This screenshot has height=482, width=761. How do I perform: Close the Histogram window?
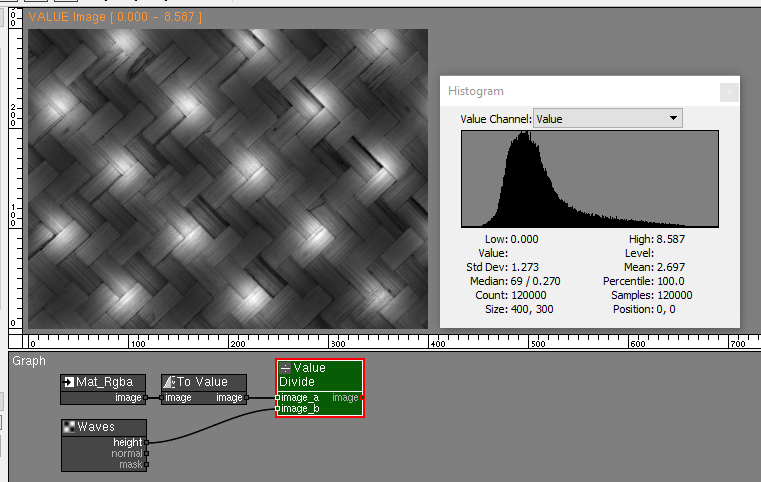[729, 91]
